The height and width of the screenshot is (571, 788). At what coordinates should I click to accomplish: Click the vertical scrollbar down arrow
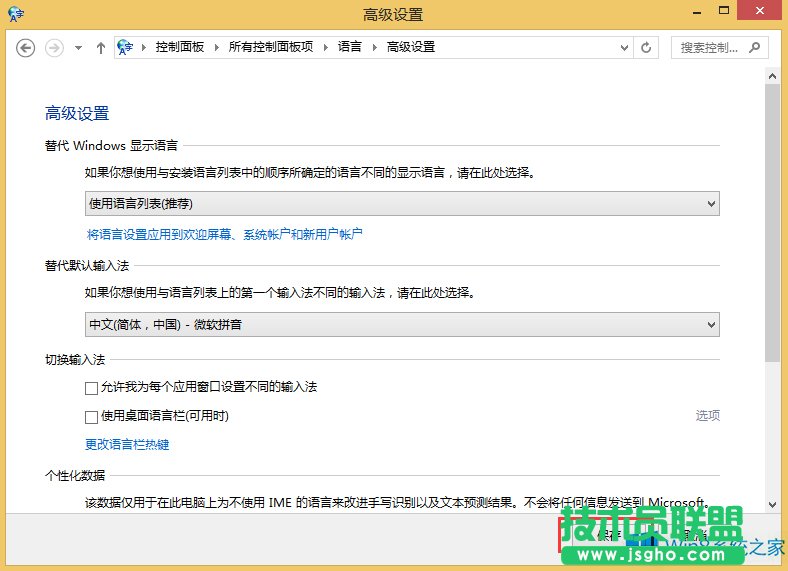click(772, 505)
